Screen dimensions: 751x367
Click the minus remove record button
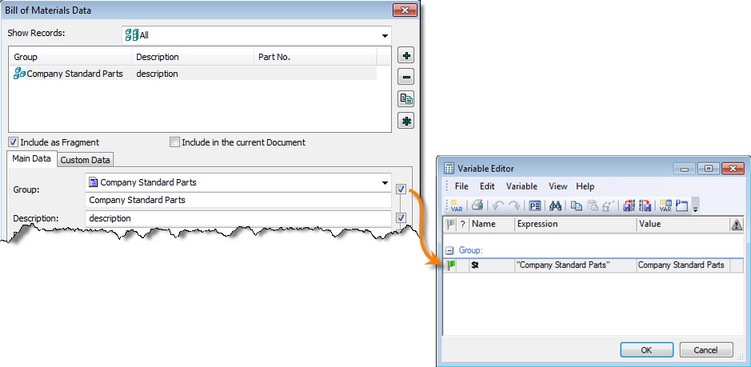pos(406,77)
